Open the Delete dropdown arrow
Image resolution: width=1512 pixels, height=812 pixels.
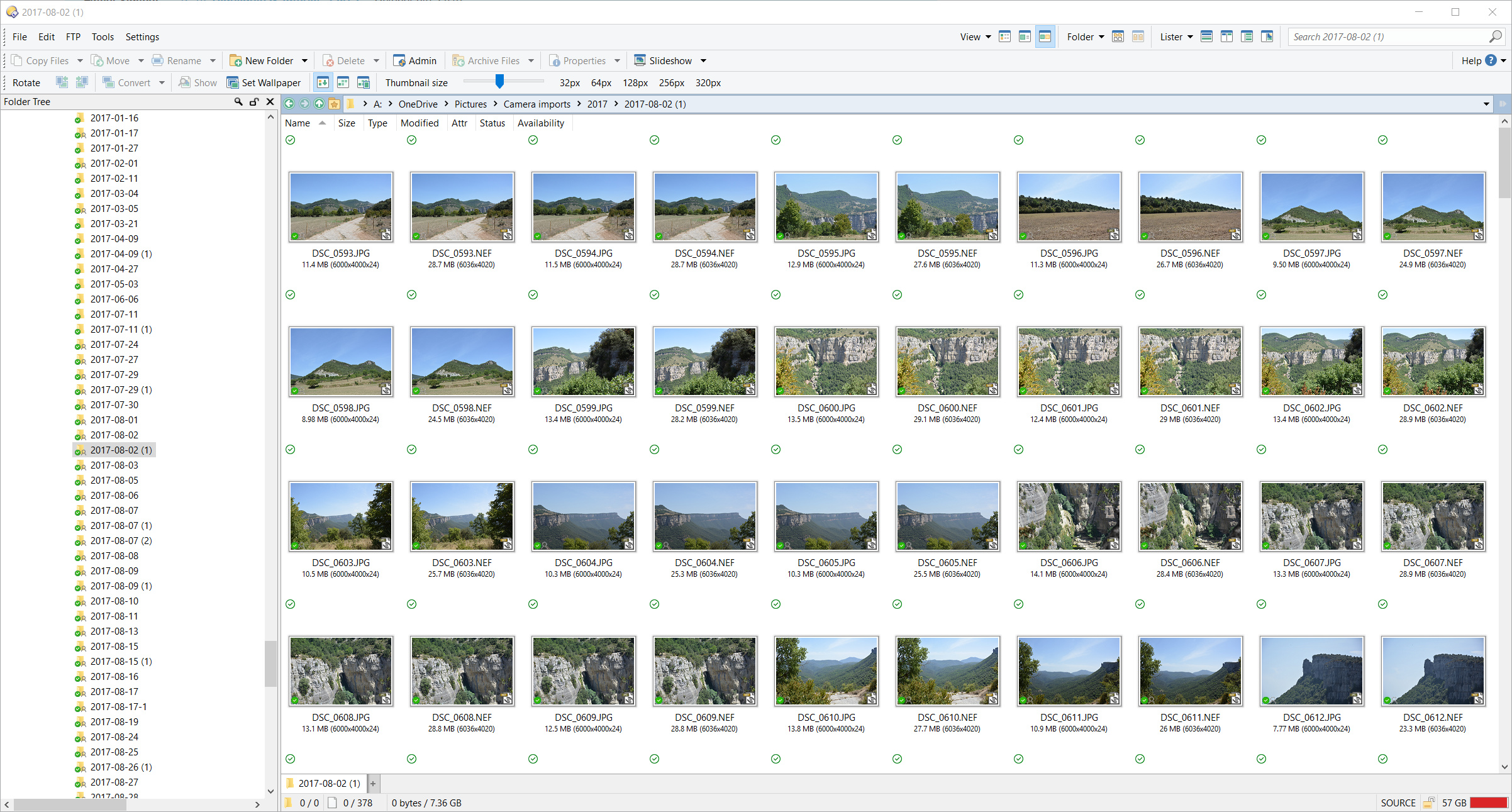376,61
